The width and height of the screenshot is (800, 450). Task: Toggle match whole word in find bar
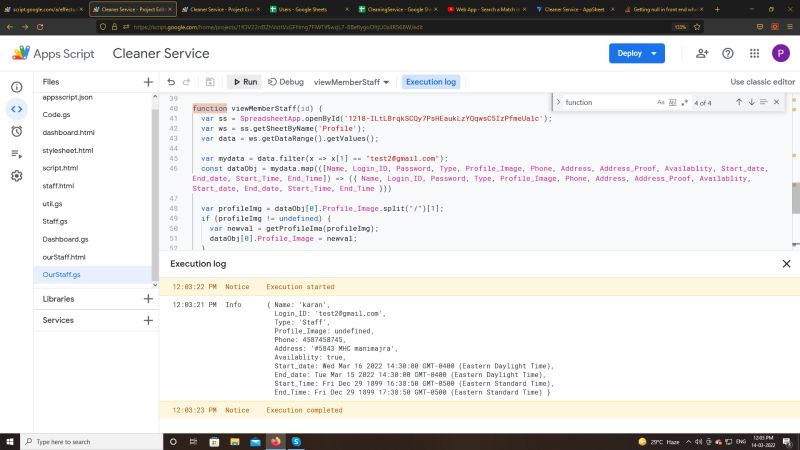tap(672, 103)
